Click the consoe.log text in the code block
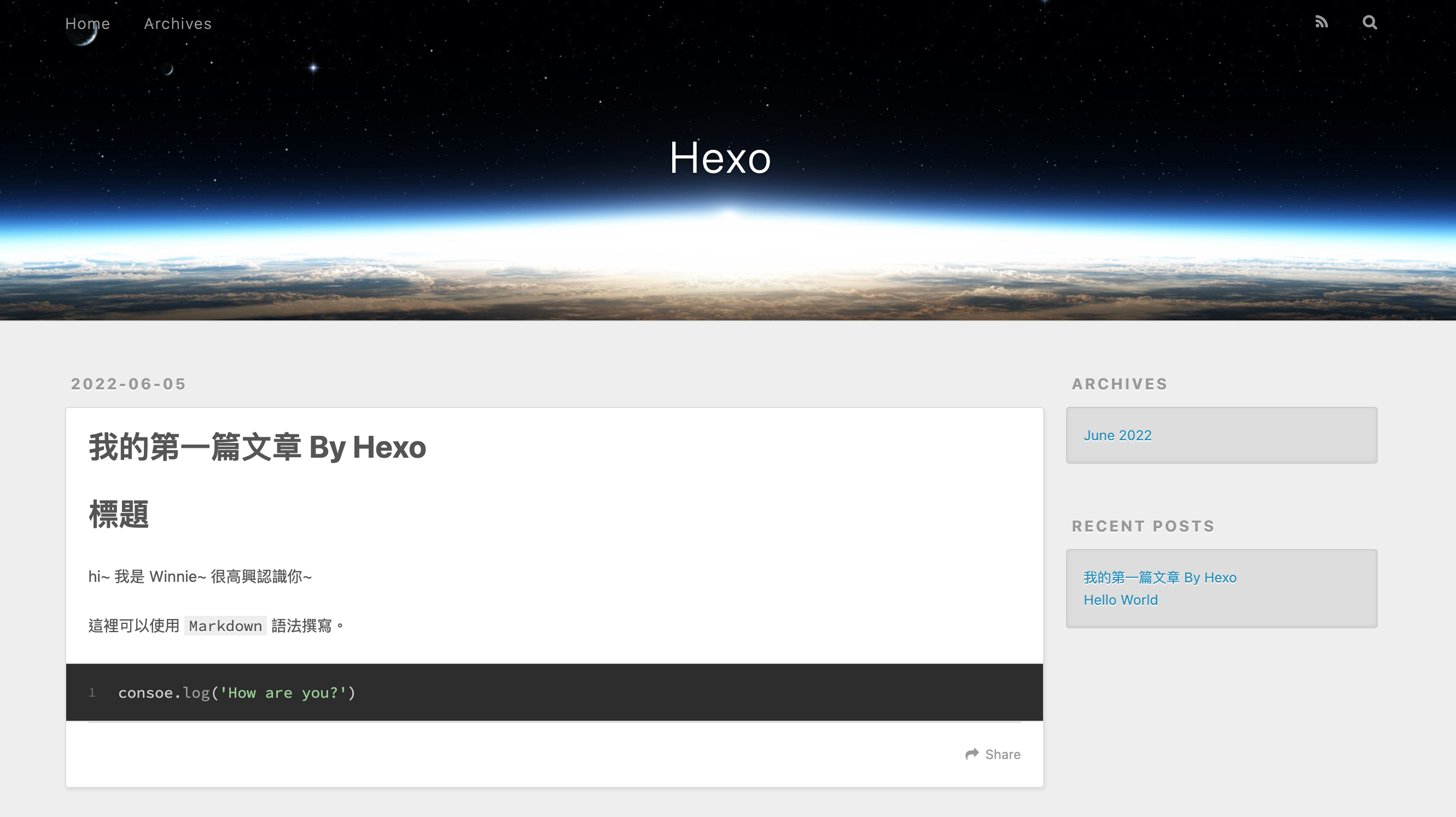 point(164,693)
